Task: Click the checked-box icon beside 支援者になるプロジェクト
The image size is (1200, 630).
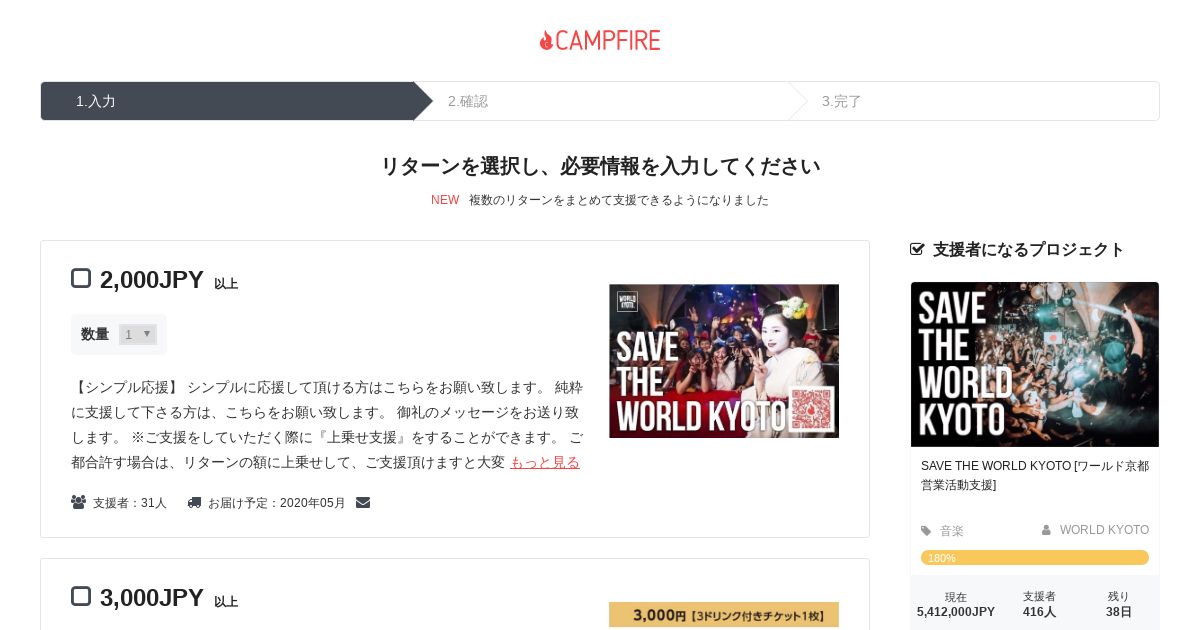Action: pos(917,249)
